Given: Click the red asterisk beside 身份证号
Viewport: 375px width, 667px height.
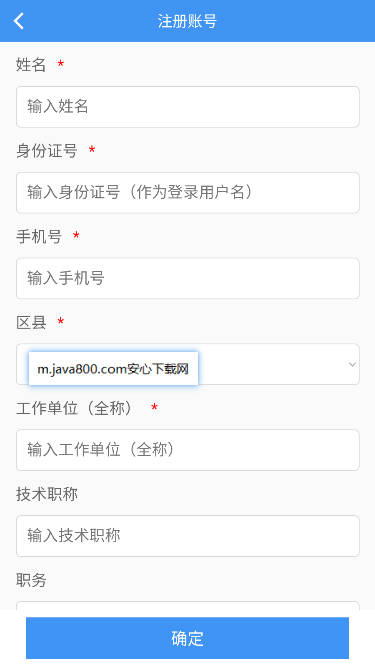Looking at the screenshot, I should coord(92,150).
